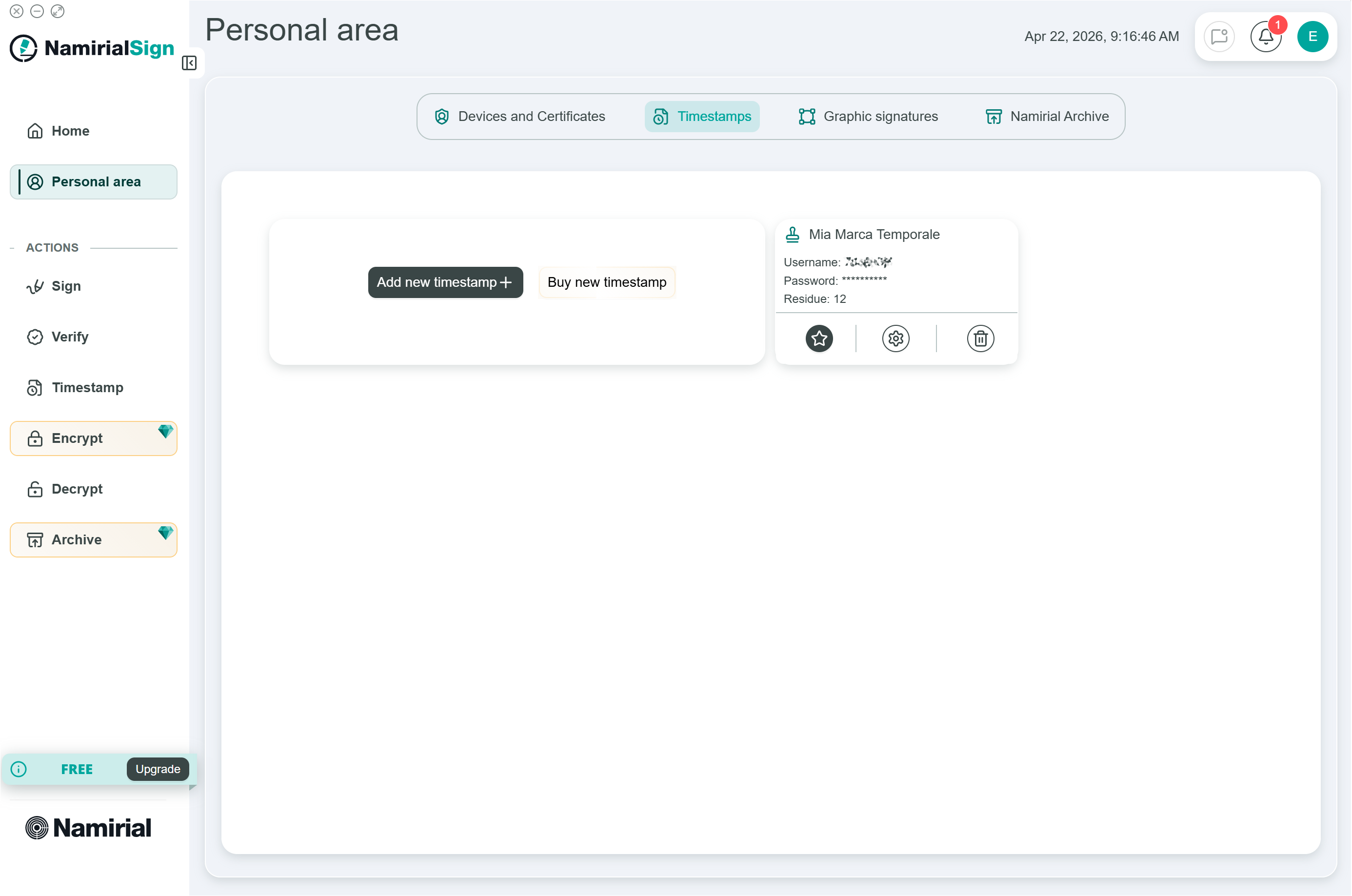Open the Sign action

coord(66,286)
